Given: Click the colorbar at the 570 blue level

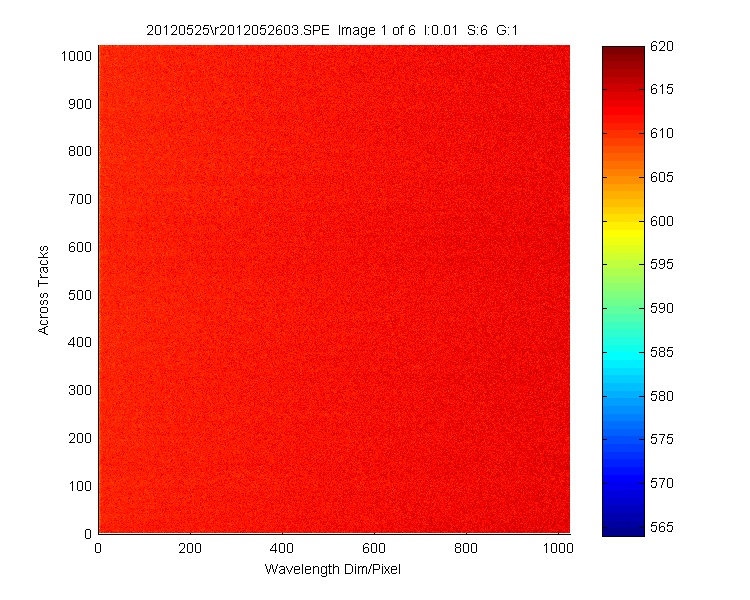Looking at the screenshot, I should click(x=623, y=484).
